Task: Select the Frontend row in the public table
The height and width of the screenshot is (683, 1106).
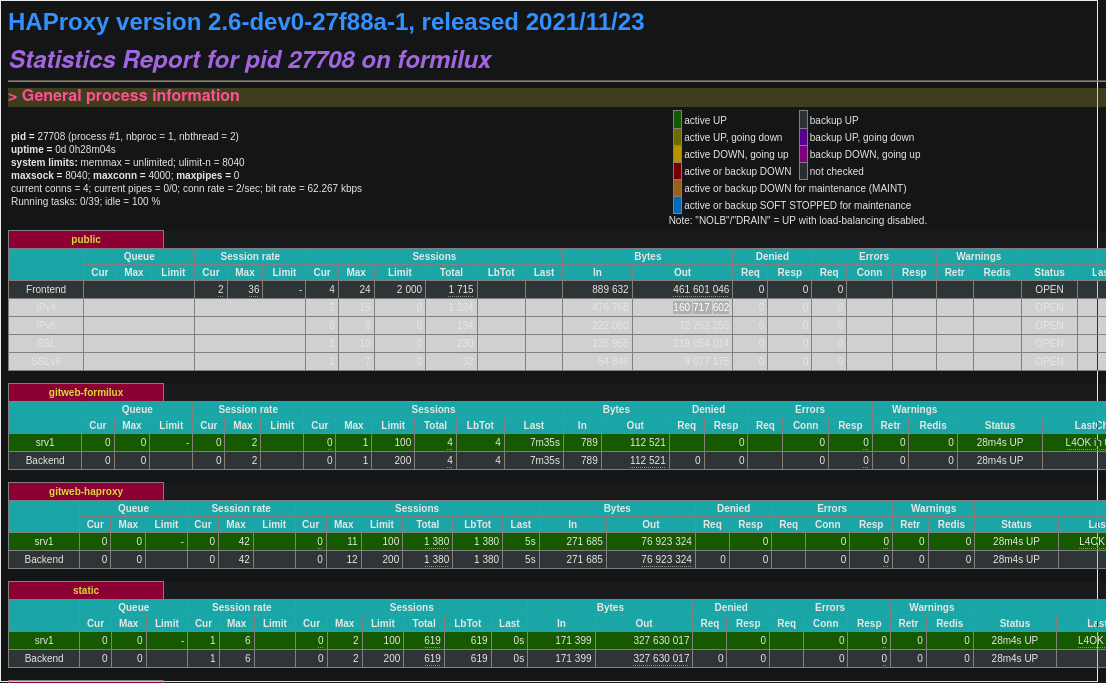Action: coord(45,289)
